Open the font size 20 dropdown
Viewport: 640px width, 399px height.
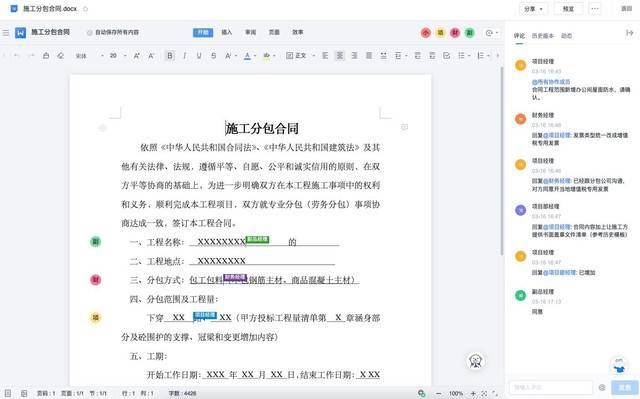pyautogui.click(x=118, y=56)
